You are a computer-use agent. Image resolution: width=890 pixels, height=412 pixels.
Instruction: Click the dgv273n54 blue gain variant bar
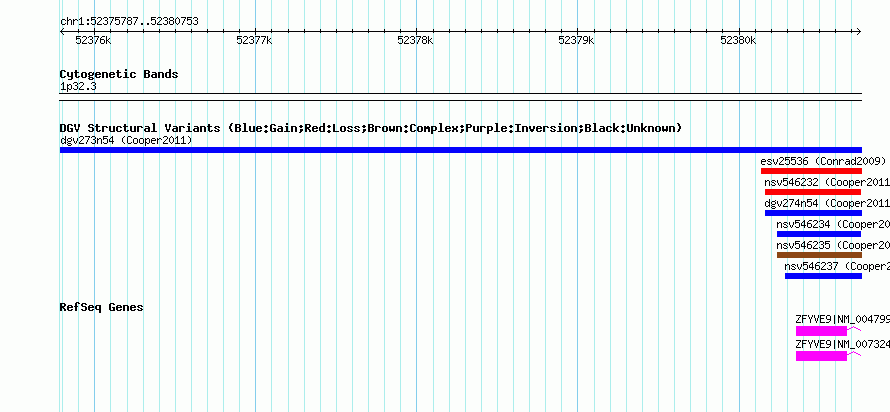pos(460,150)
